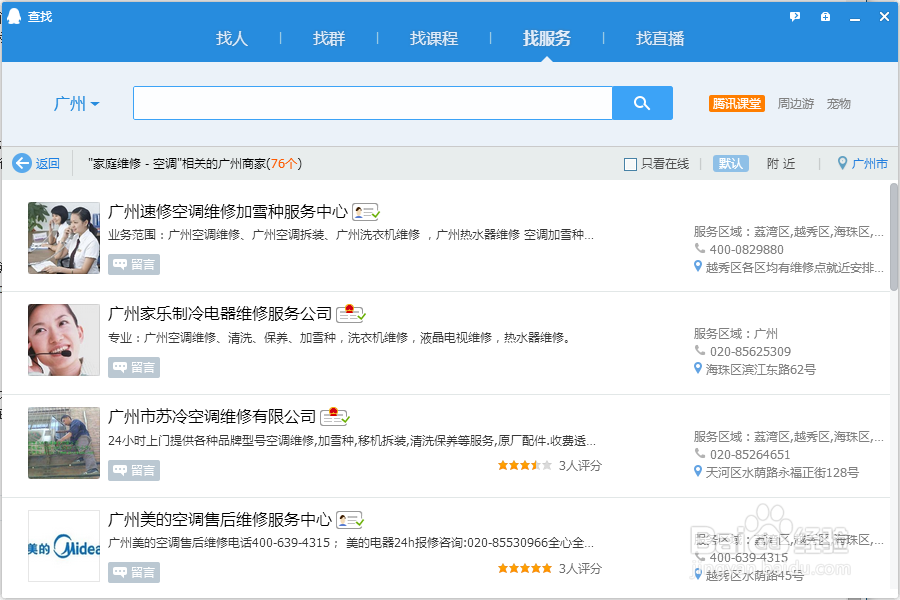
Task: Click address pin beside 海珠区滨江东路62号
Action: pos(698,369)
